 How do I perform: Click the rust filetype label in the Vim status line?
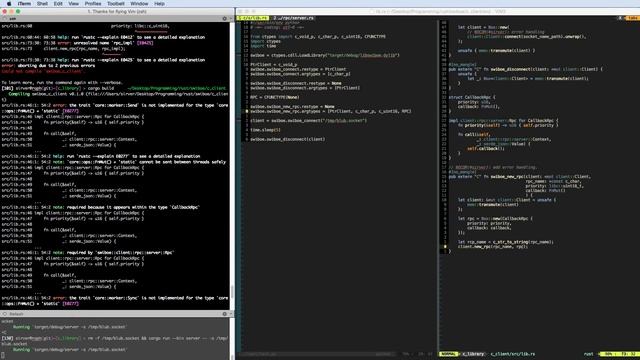point(588,354)
